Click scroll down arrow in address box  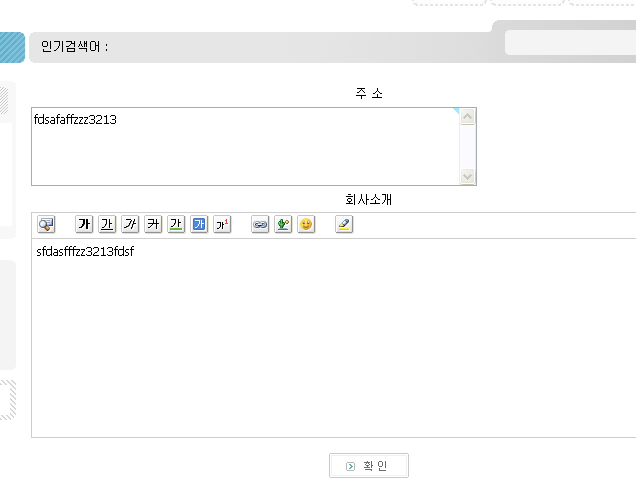click(x=467, y=176)
